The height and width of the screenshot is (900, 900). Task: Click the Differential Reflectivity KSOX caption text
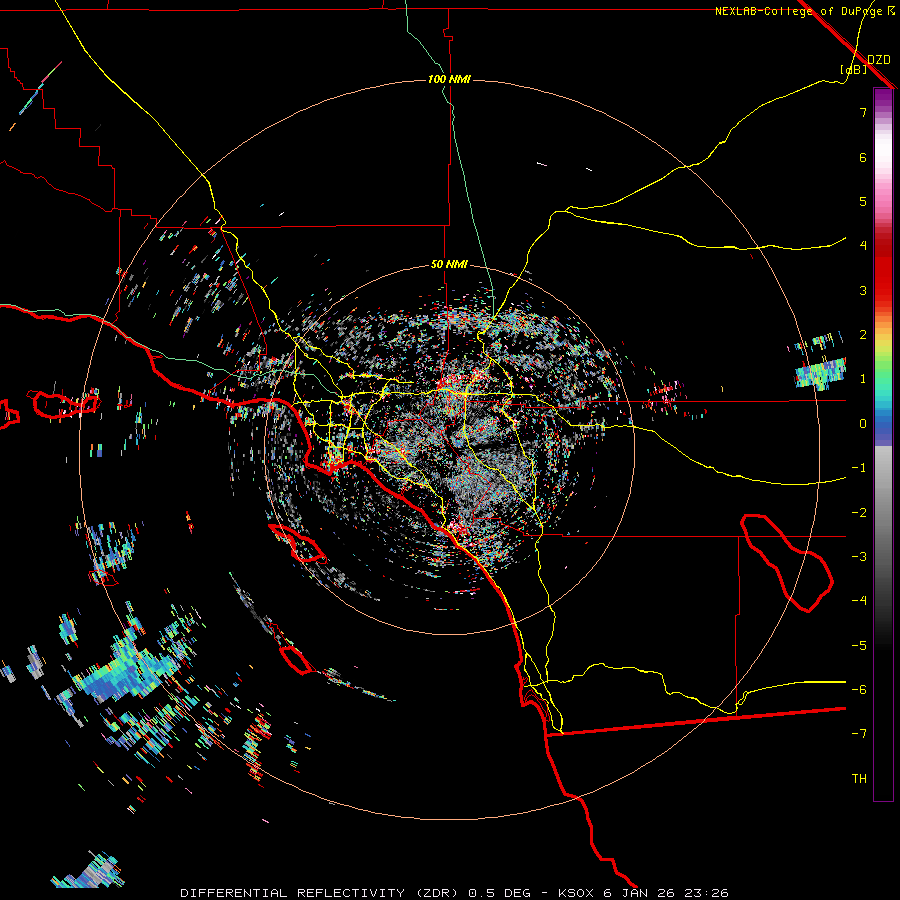pos(455,893)
